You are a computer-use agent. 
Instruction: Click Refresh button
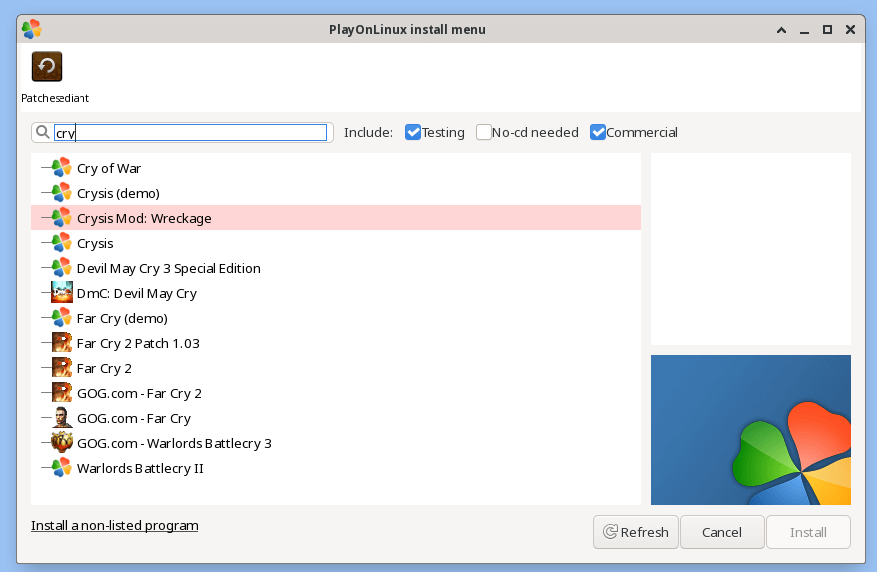(636, 532)
